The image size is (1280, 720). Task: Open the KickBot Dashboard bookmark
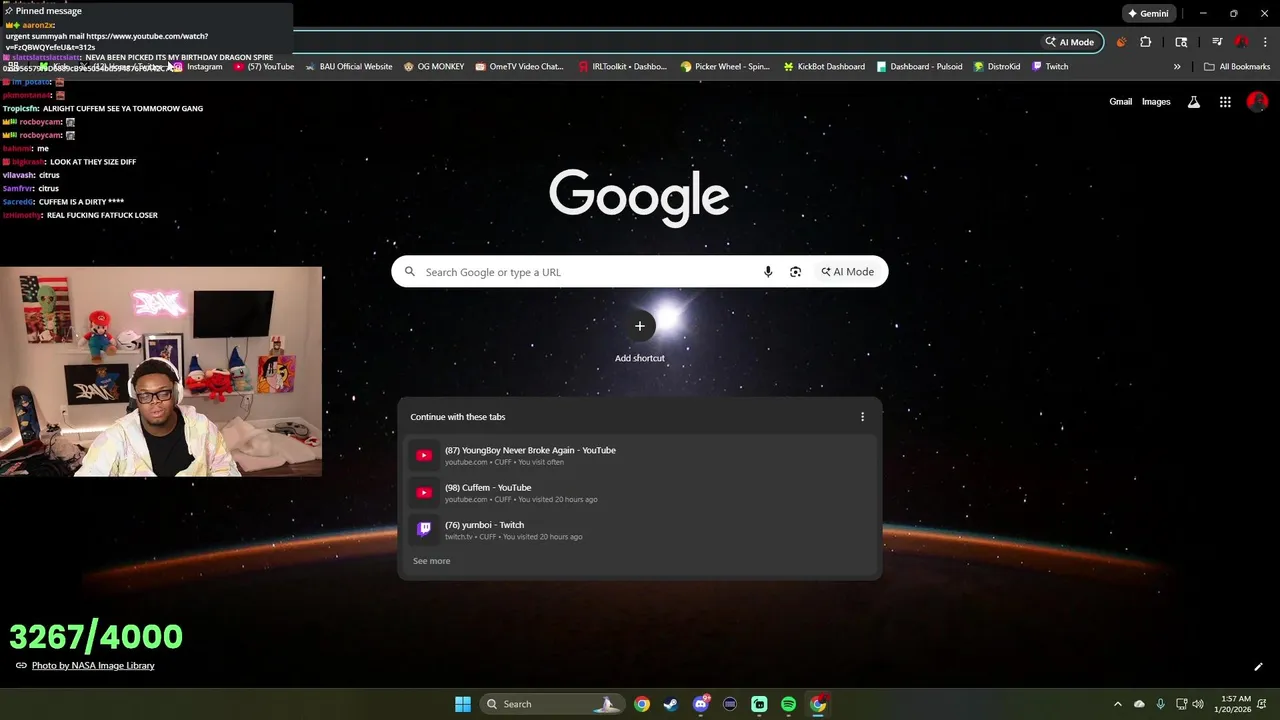(x=824, y=67)
